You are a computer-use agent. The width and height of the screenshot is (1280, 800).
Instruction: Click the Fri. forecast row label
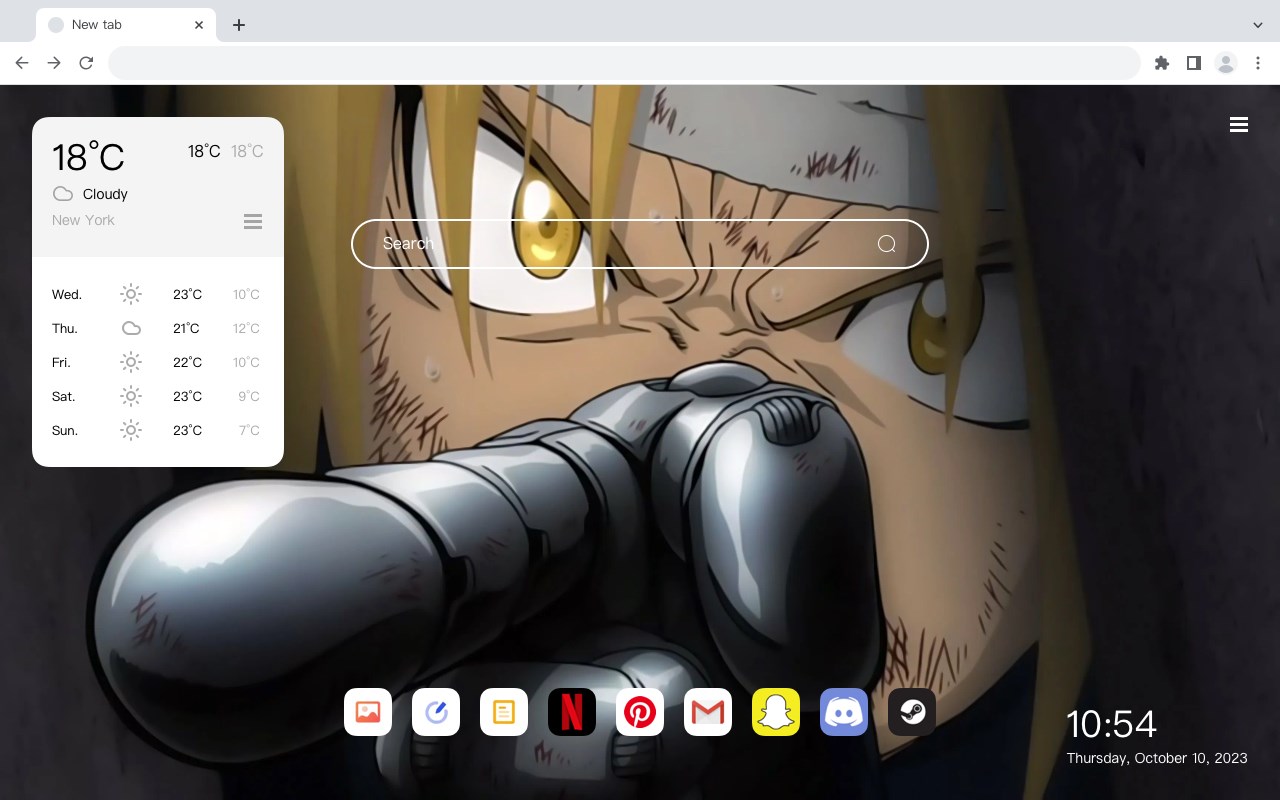[61, 363]
